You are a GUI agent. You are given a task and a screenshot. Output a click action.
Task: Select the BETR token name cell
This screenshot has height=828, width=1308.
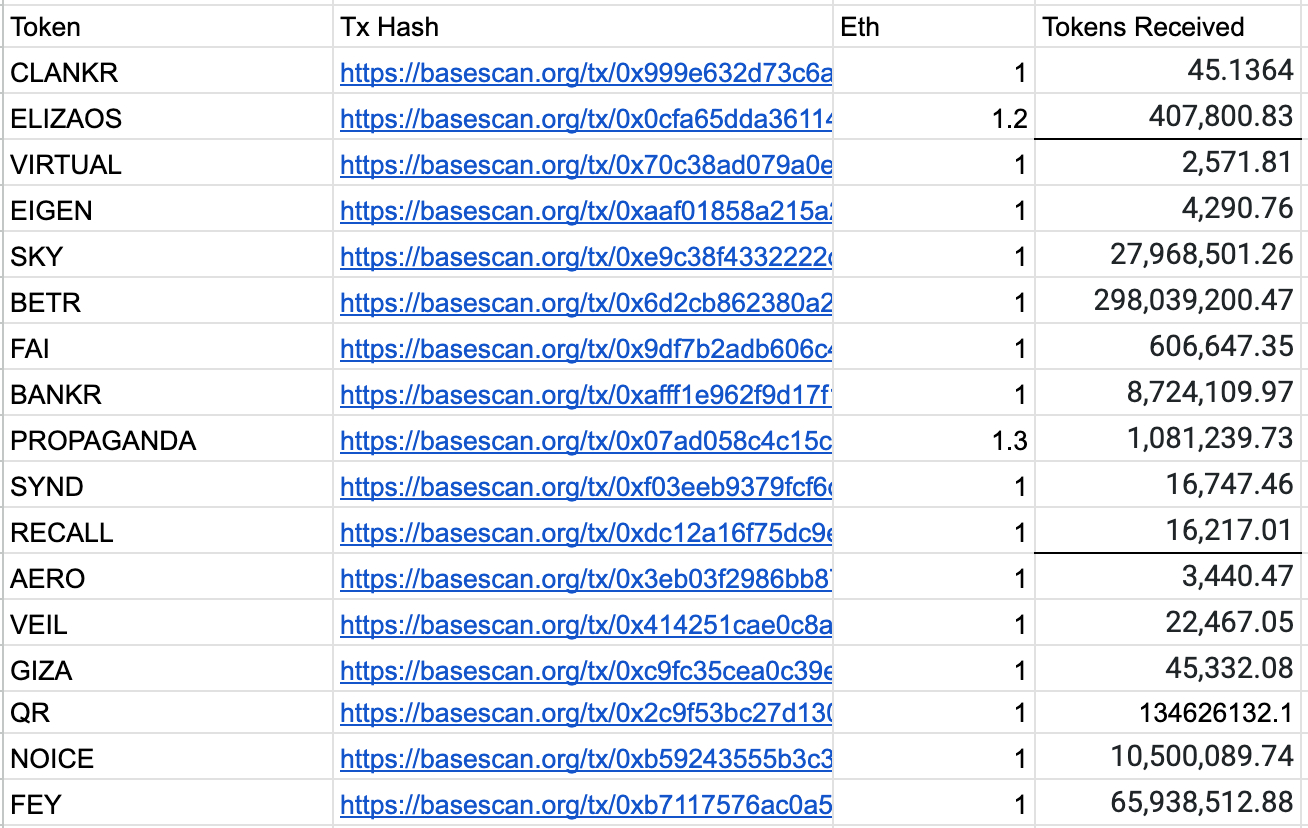(x=168, y=302)
